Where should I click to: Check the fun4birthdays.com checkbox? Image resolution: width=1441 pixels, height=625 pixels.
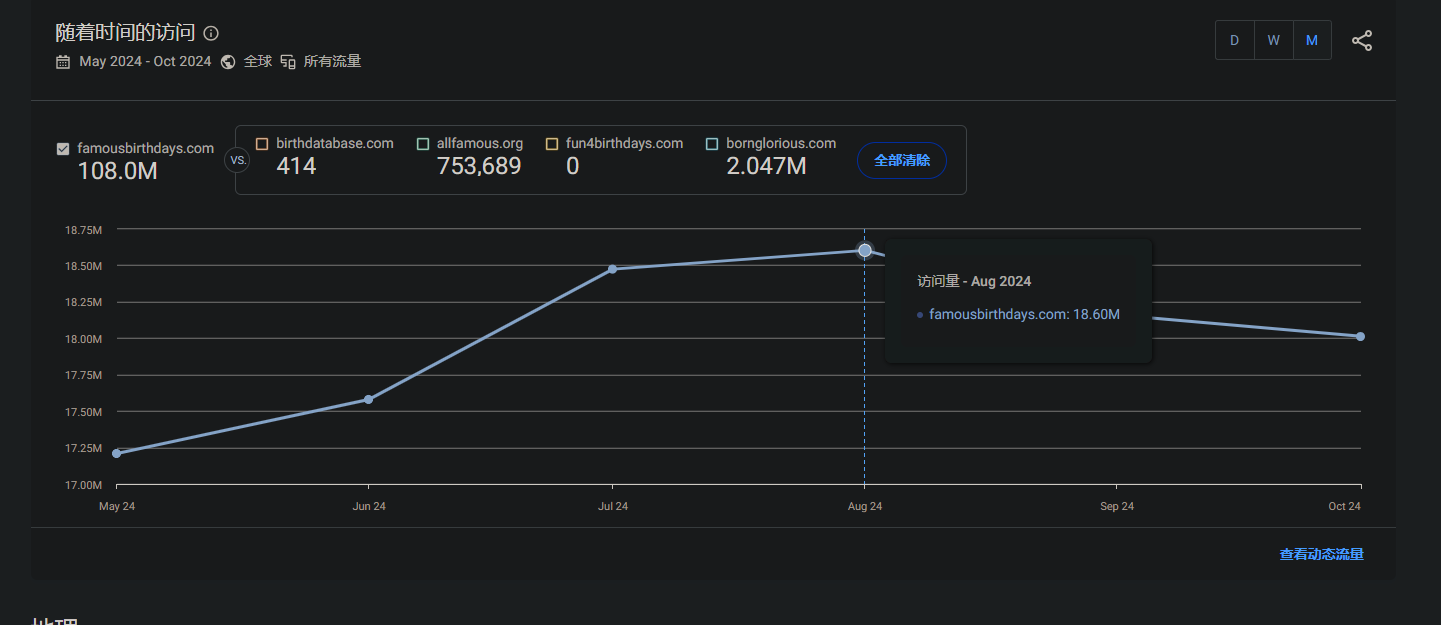[552, 144]
